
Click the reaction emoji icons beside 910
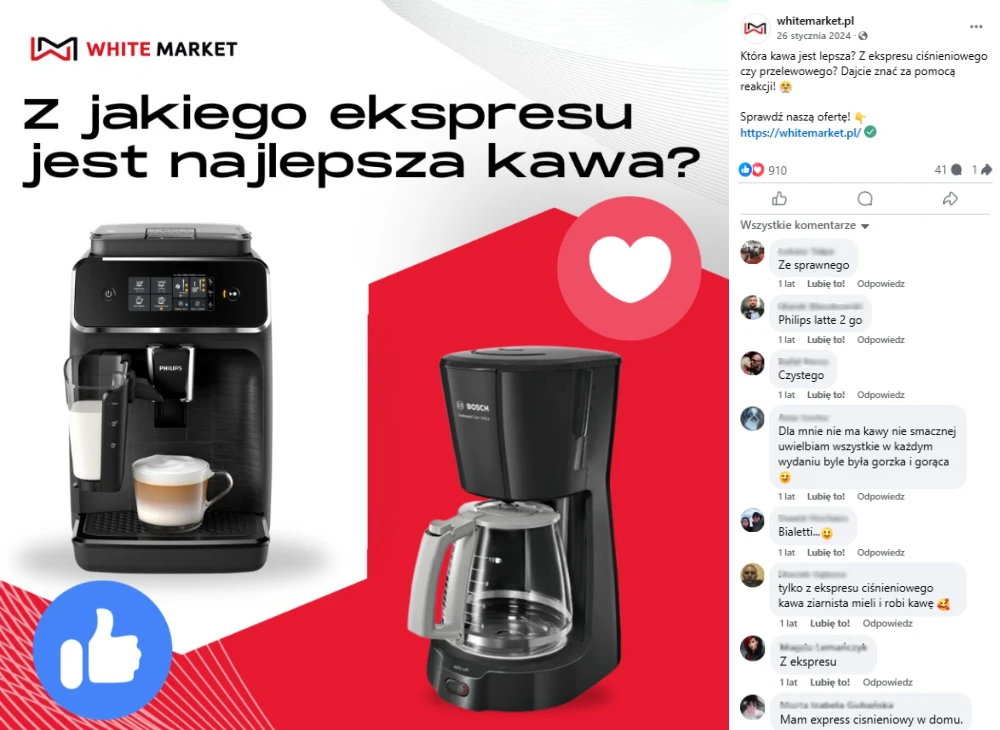(751, 170)
